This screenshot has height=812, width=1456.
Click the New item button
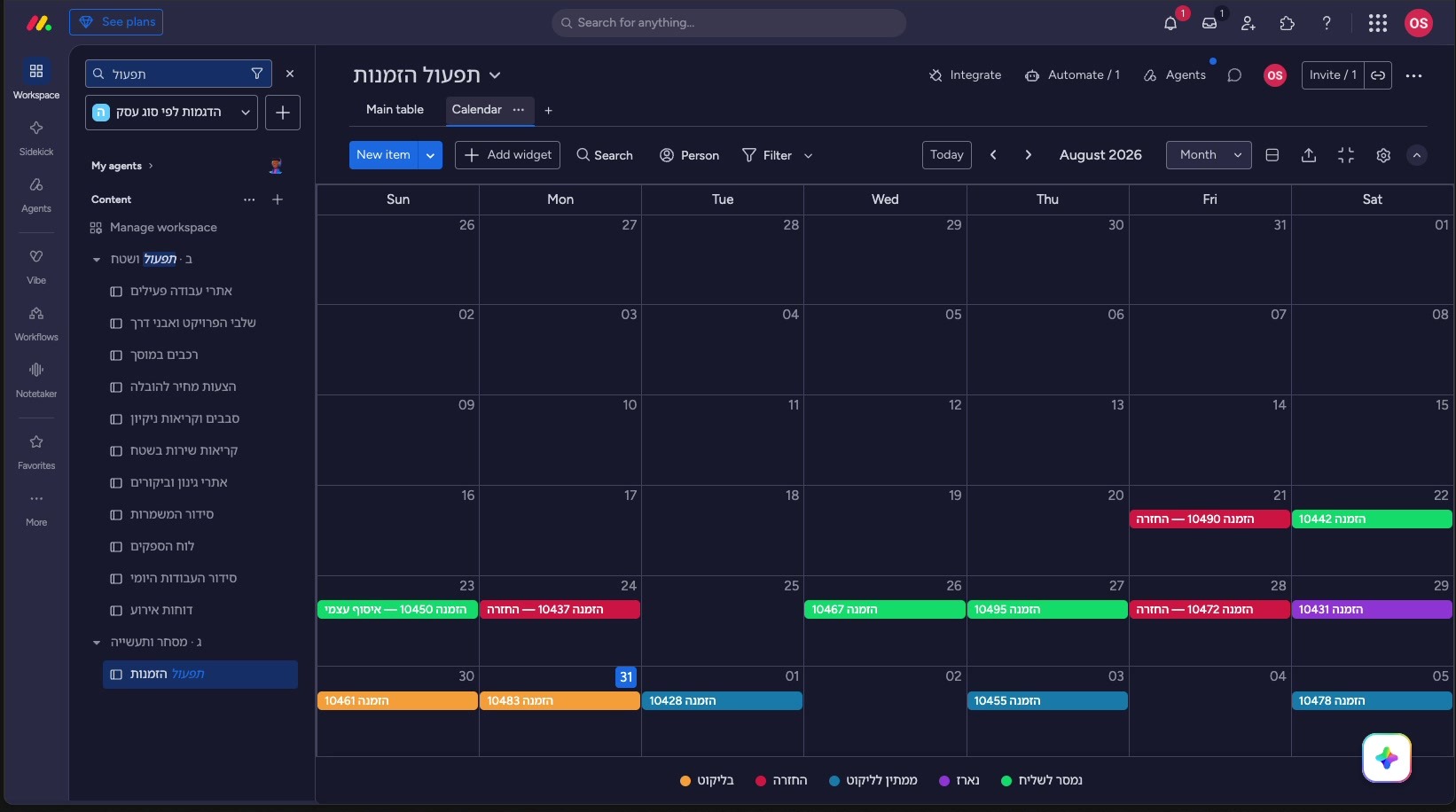(x=383, y=155)
